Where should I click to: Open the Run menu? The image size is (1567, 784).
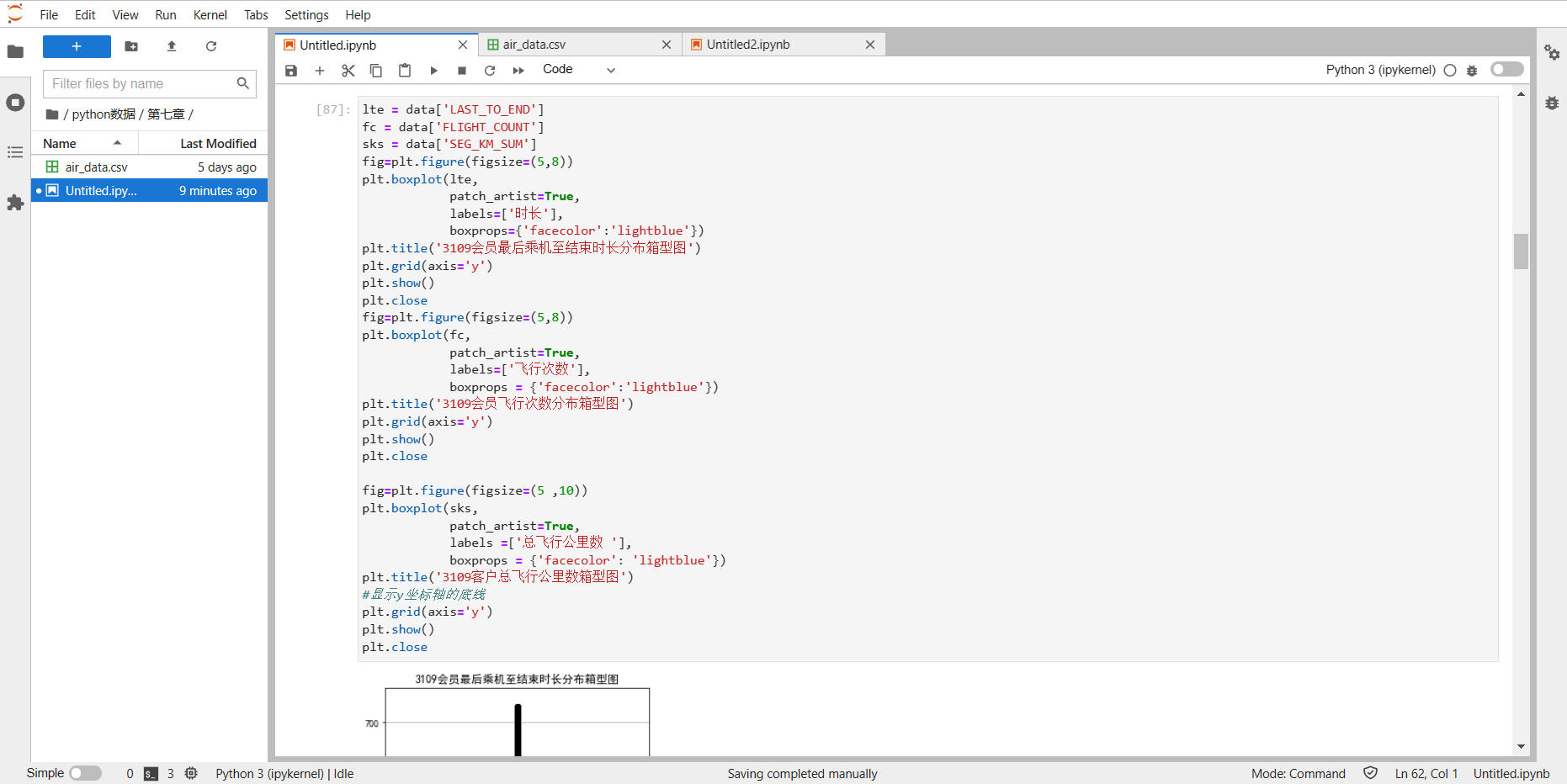coord(166,14)
